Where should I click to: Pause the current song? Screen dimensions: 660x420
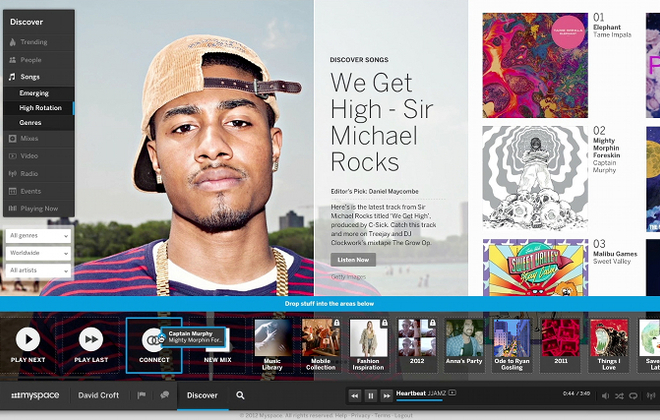pyautogui.click(x=371, y=396)
